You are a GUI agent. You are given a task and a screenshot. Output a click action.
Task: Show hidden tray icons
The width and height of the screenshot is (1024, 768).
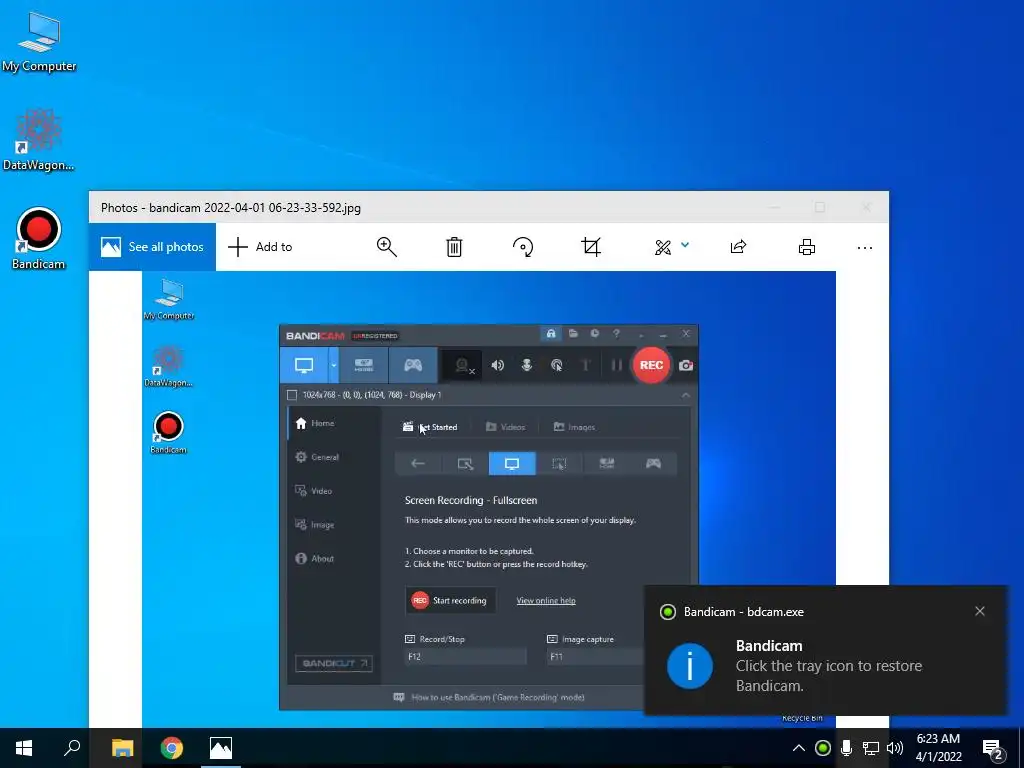coord(799,748)
